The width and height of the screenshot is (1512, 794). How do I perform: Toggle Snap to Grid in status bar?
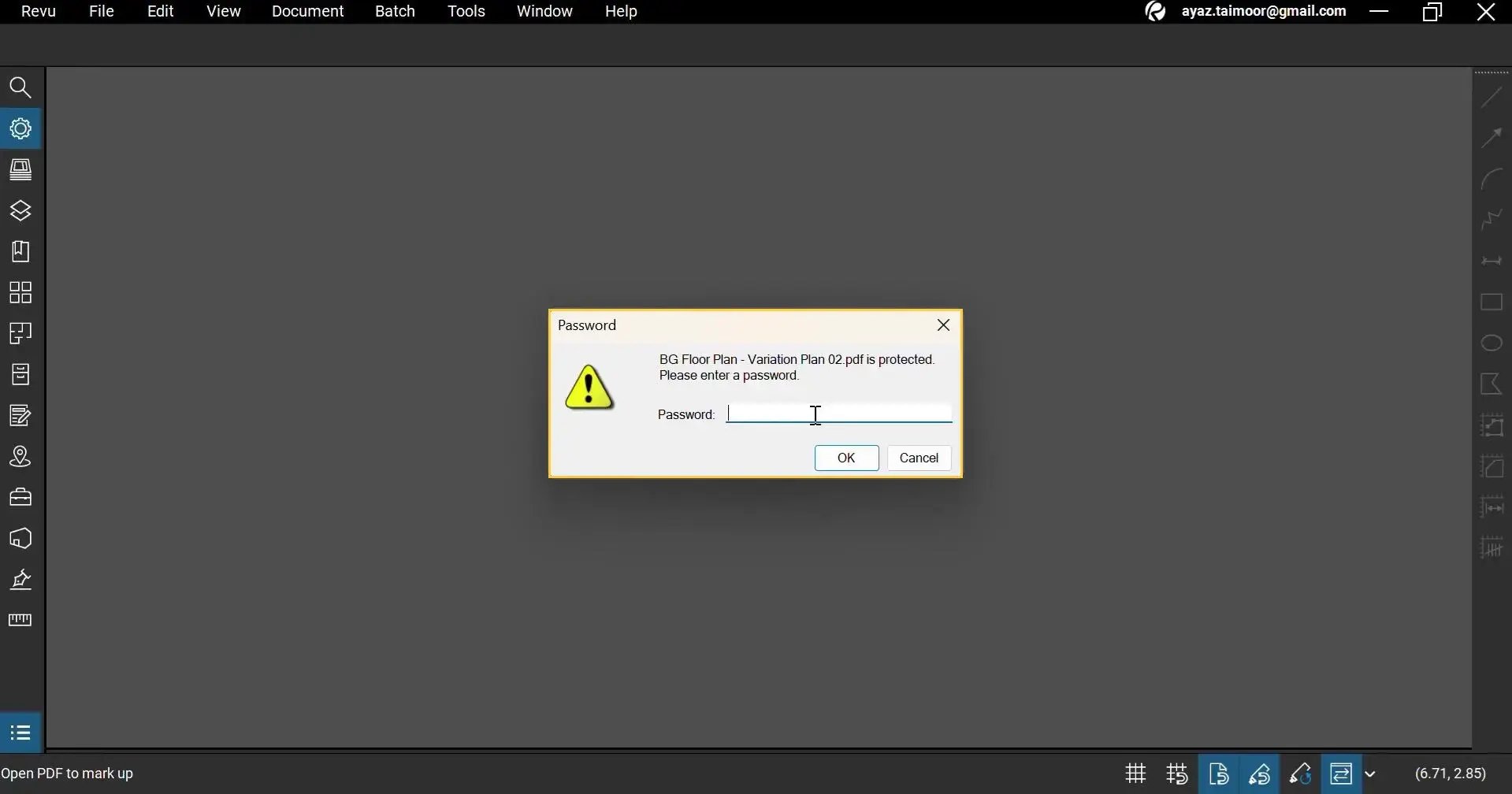[1177, 774]
